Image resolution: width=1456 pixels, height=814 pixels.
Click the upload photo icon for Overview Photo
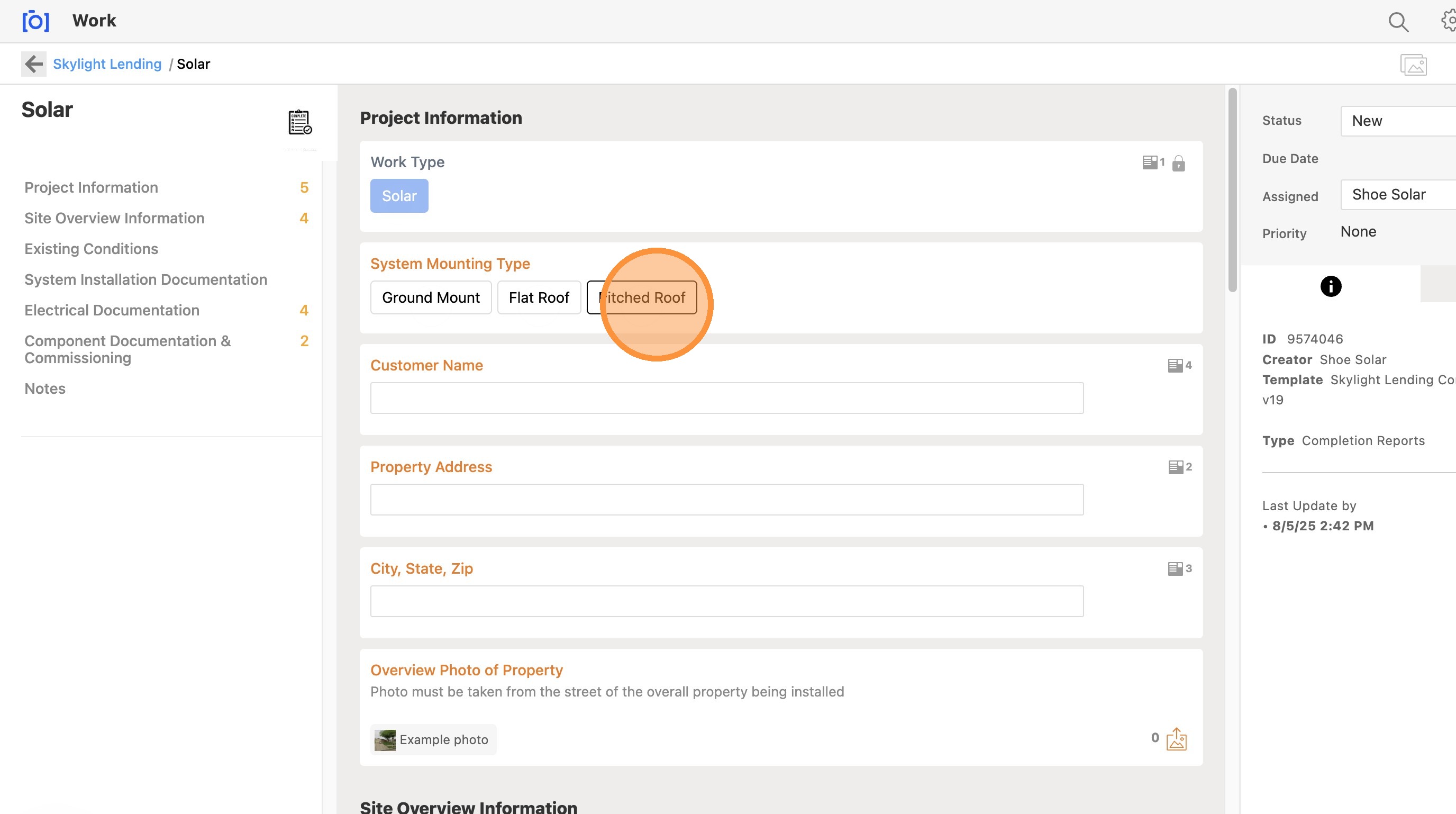(x=1177, y=739)
